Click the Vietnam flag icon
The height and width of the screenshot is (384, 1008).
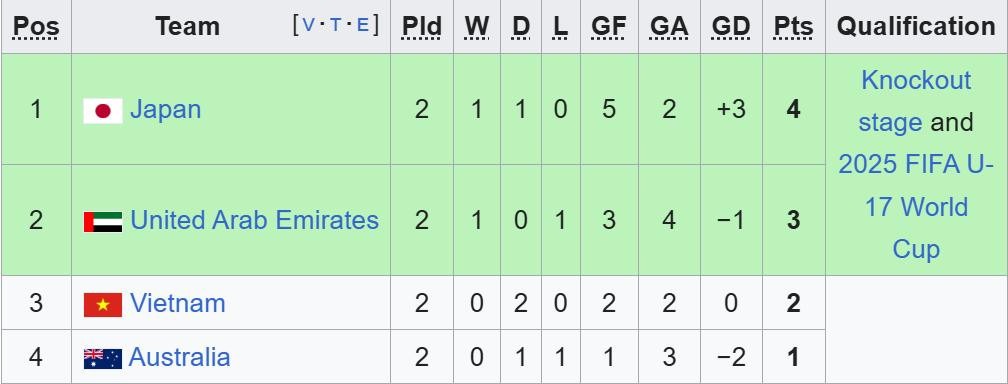[x=103, y=305]
